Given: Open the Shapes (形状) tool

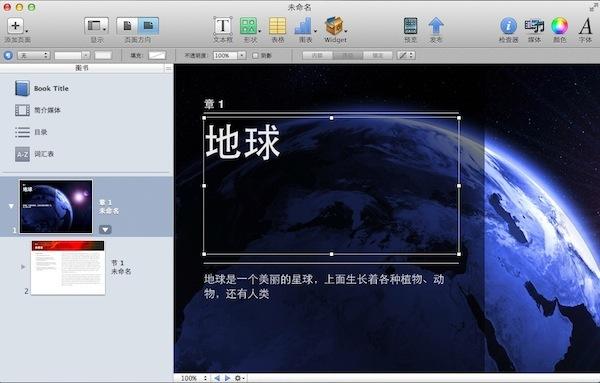Looking at the screenshot, I should (248, 26).
